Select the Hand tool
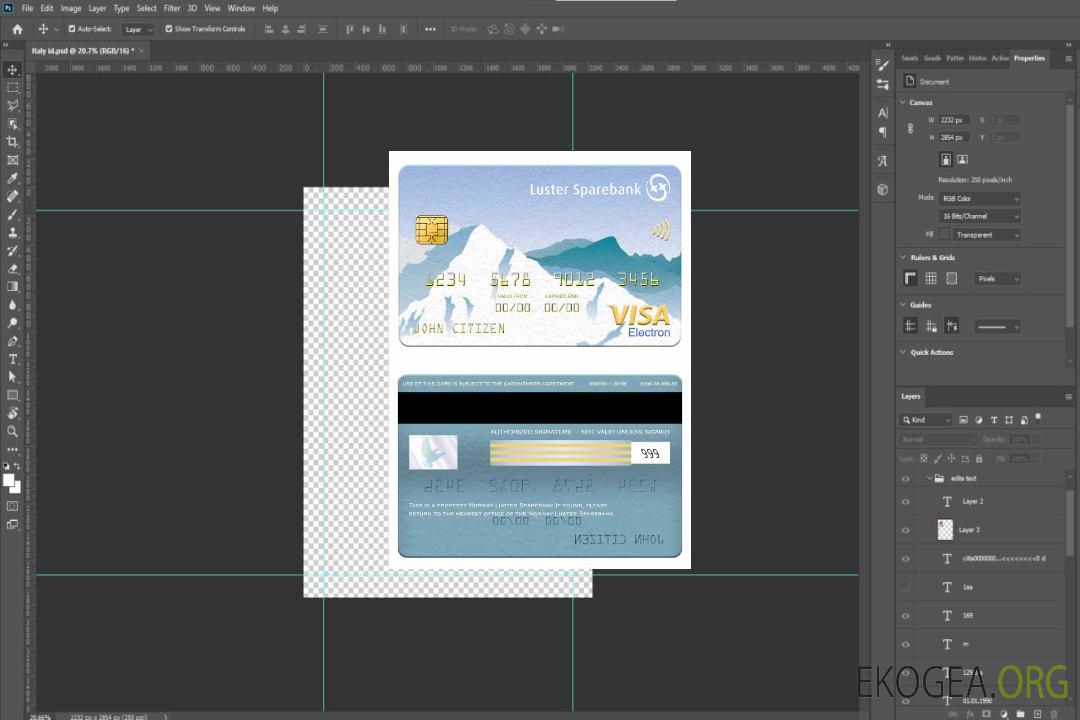This screenshot has height=720, width=1080. click(12, 413)
